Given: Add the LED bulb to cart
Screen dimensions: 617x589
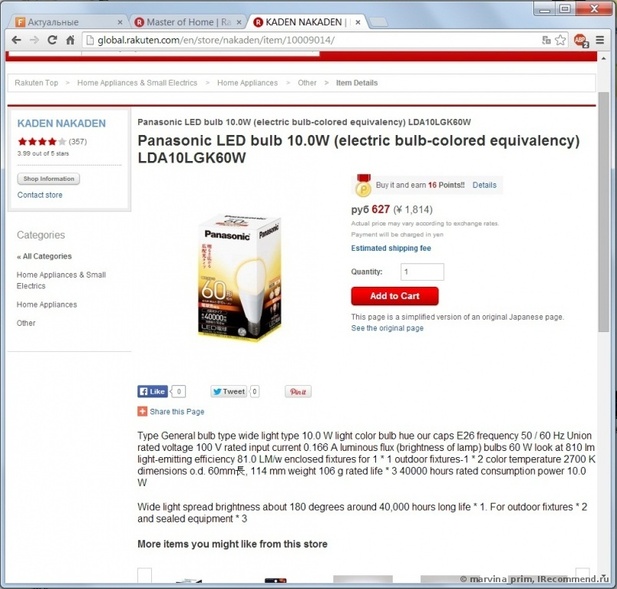Looking at the screenshot, I should click(x=395, y=296).
